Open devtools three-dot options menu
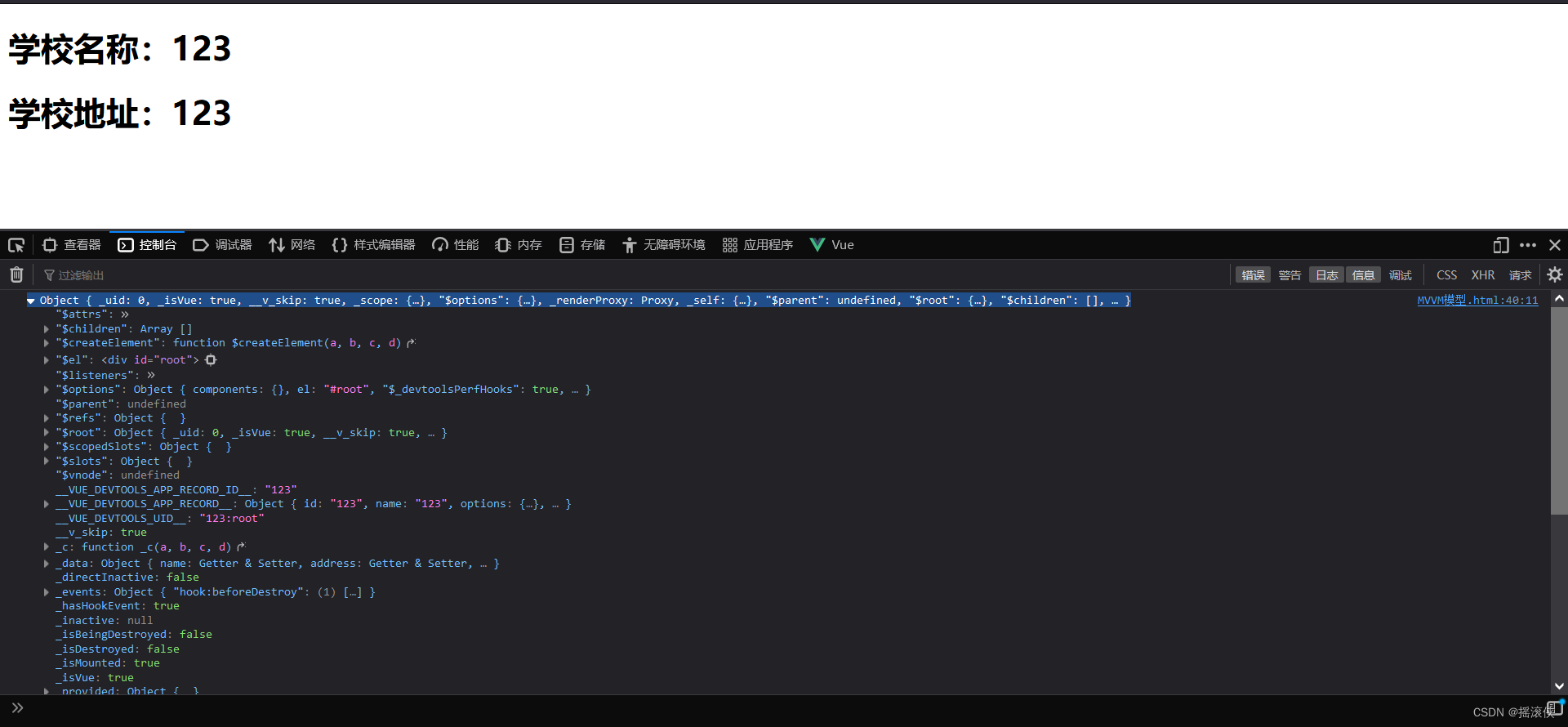The height and width of the screenshot is (727, 1568). (x=1528, y=245)
